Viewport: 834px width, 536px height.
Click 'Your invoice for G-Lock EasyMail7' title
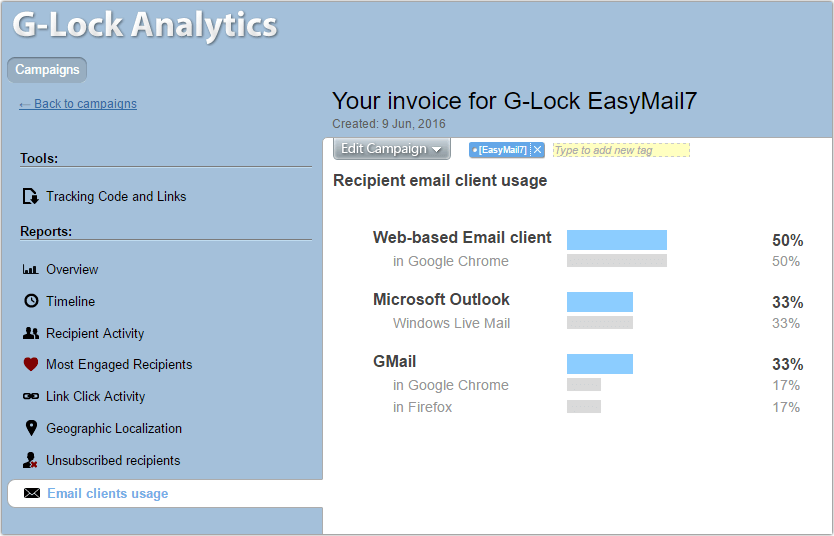pos(514,101)
